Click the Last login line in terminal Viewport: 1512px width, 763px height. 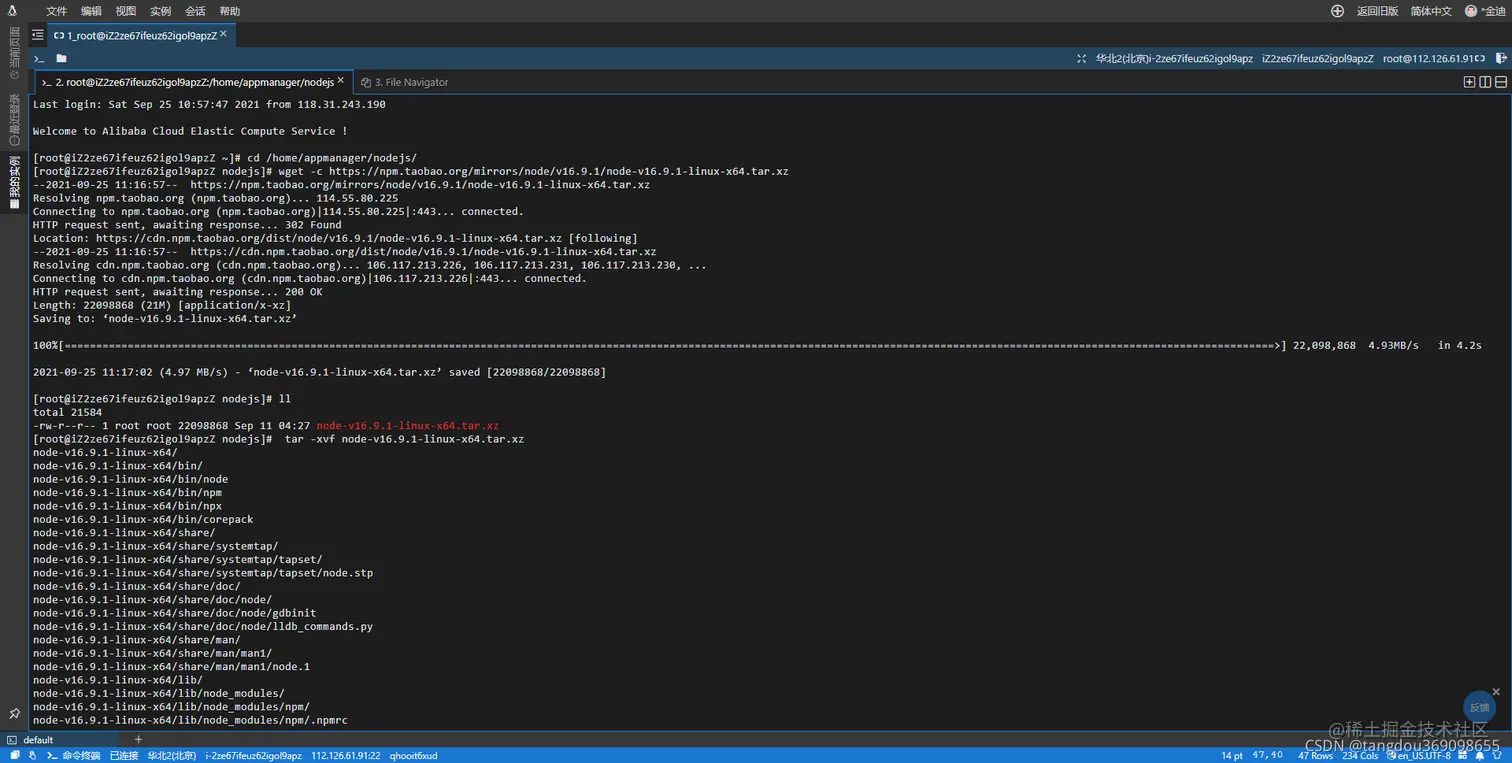click(209, 104)
